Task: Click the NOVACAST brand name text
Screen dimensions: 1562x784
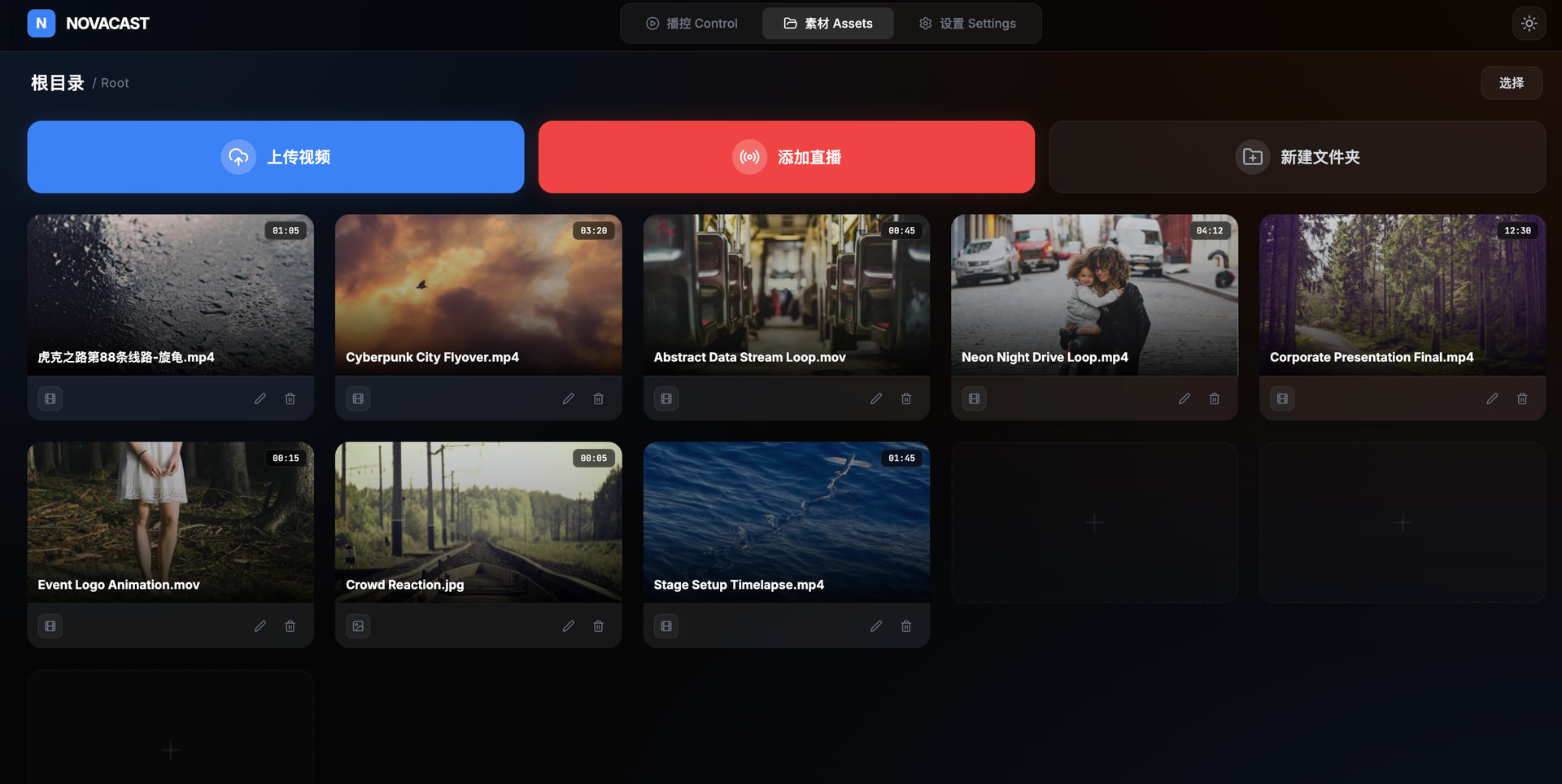Action: coord(107,24)
